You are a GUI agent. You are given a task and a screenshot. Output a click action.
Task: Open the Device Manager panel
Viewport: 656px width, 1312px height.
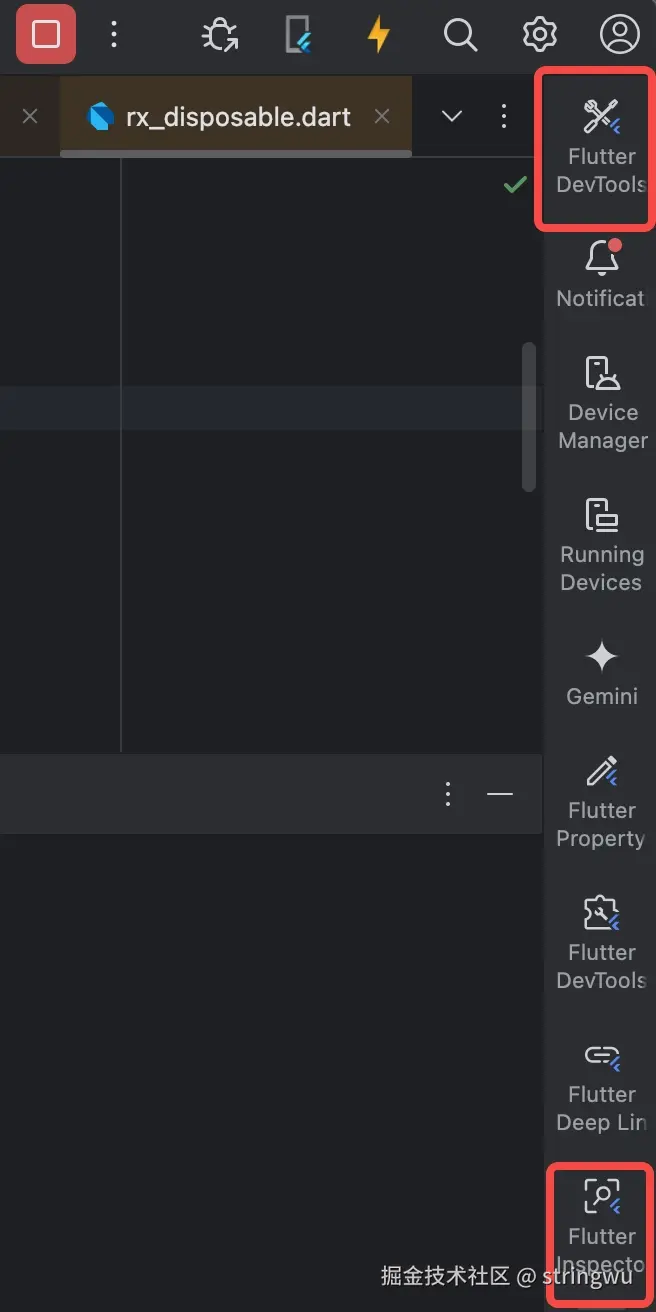click(x=601, y=402)
